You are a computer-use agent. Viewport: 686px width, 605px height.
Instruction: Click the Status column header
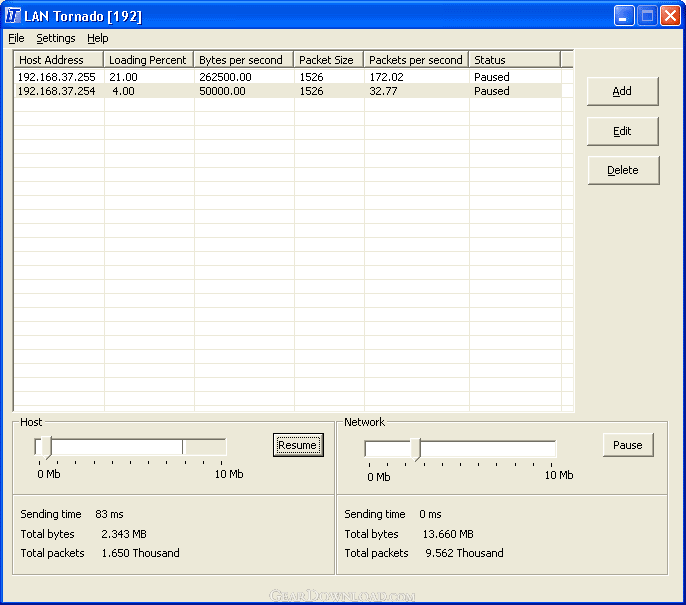[x=515, y=60]
